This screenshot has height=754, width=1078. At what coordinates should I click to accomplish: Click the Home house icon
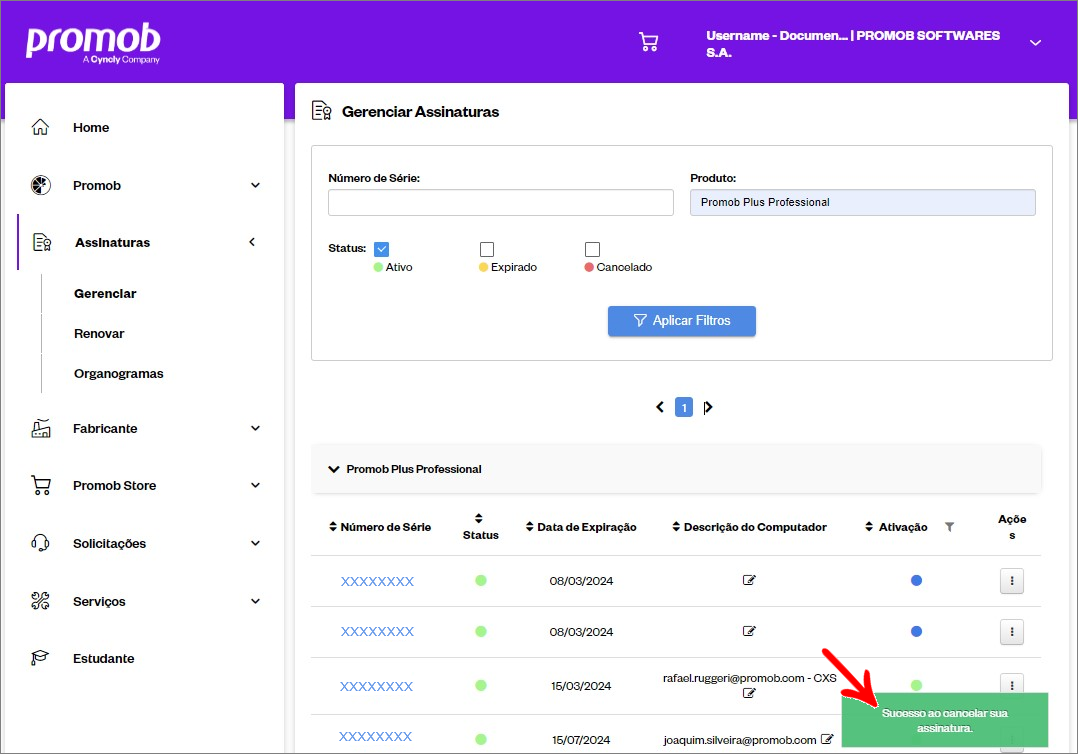point(41,127)
